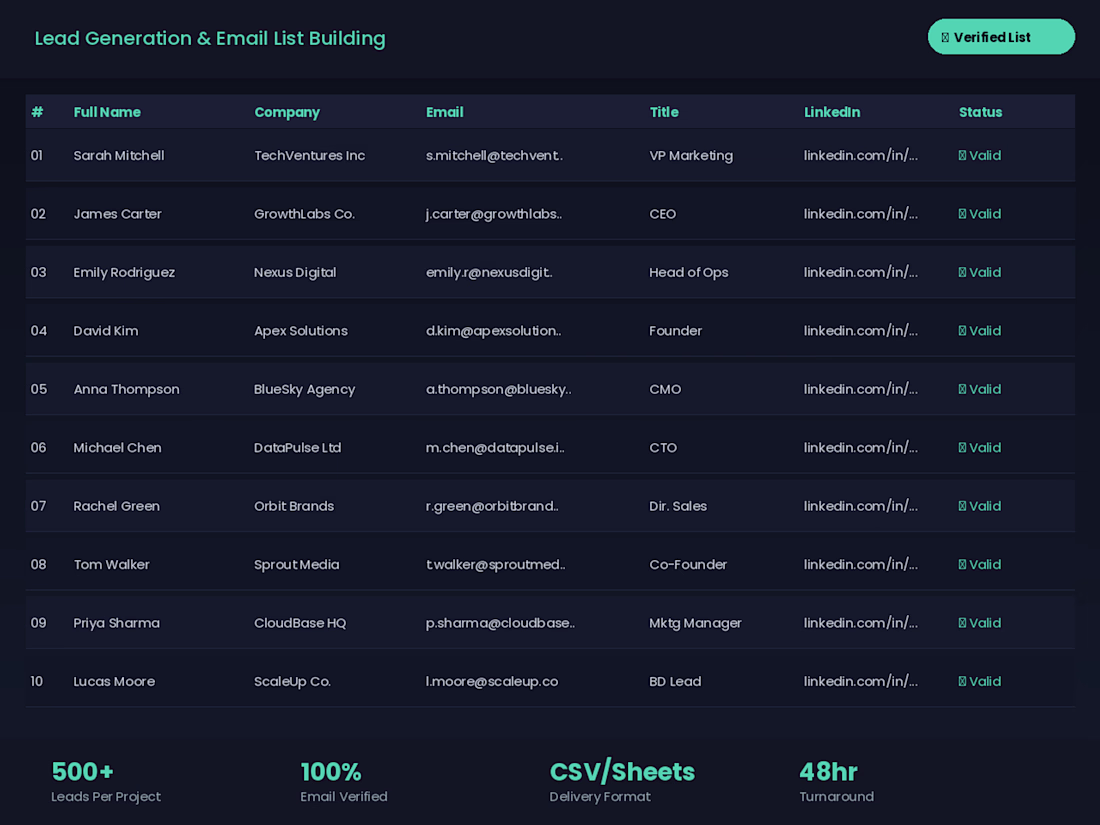The width and height of the screenshot is (1100, 825).
Task: Click the Founder title in David Kim's row
Action: pyautogui.click(x=675, y=330)
